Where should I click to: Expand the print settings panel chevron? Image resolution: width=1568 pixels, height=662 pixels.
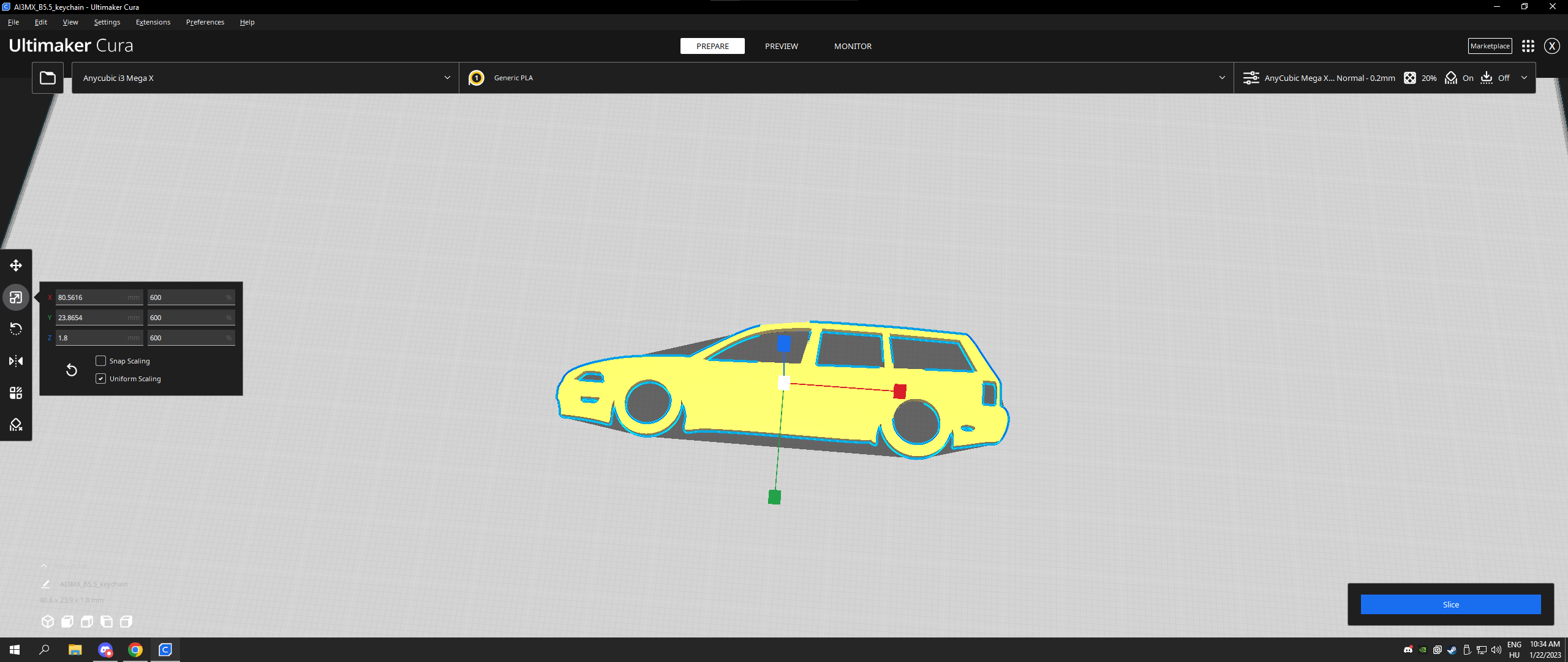click(x=1525, y=78)
